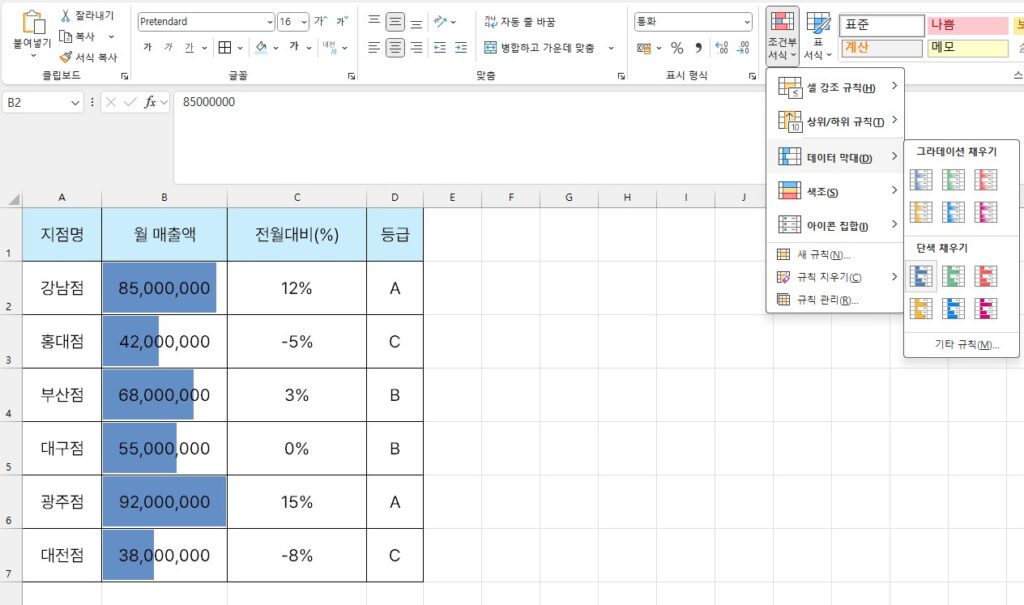
Task: Select the blue gradient fill data bar
Action: coord(921,180)
